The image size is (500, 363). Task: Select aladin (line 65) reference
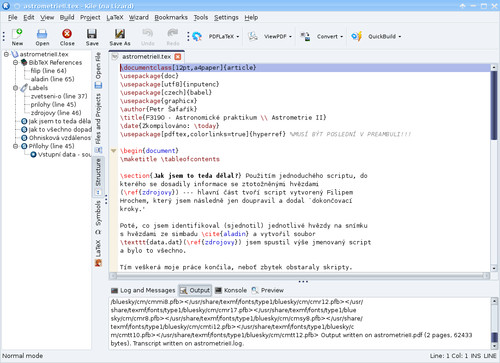(52, 79)
